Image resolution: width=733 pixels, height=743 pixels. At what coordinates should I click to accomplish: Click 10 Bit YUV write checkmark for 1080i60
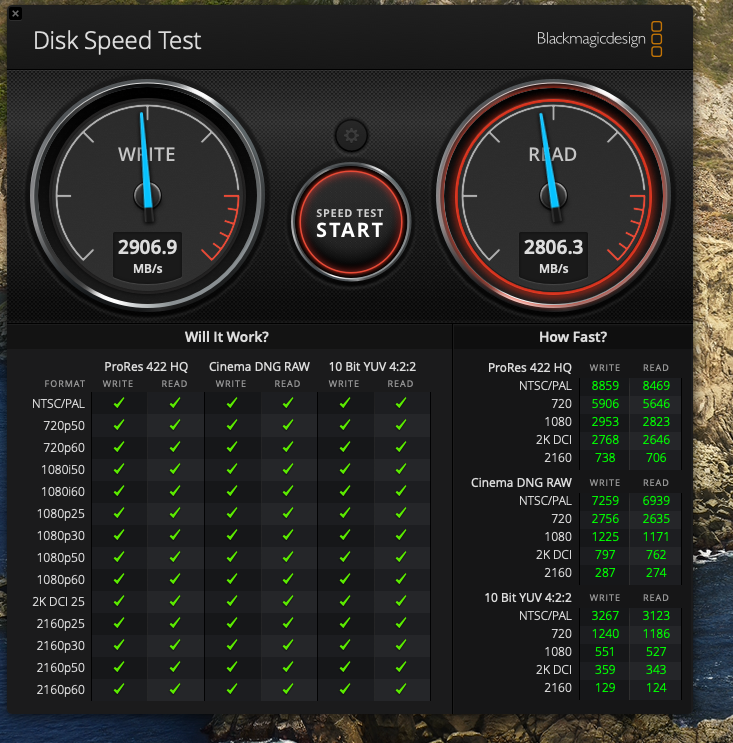345,490
